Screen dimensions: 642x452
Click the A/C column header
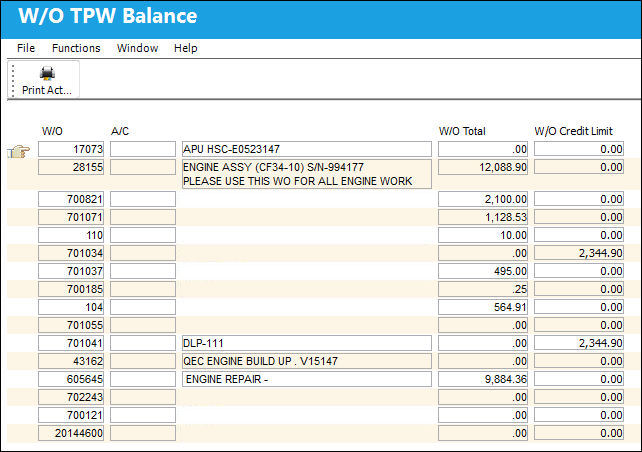[x=120, y=131]
